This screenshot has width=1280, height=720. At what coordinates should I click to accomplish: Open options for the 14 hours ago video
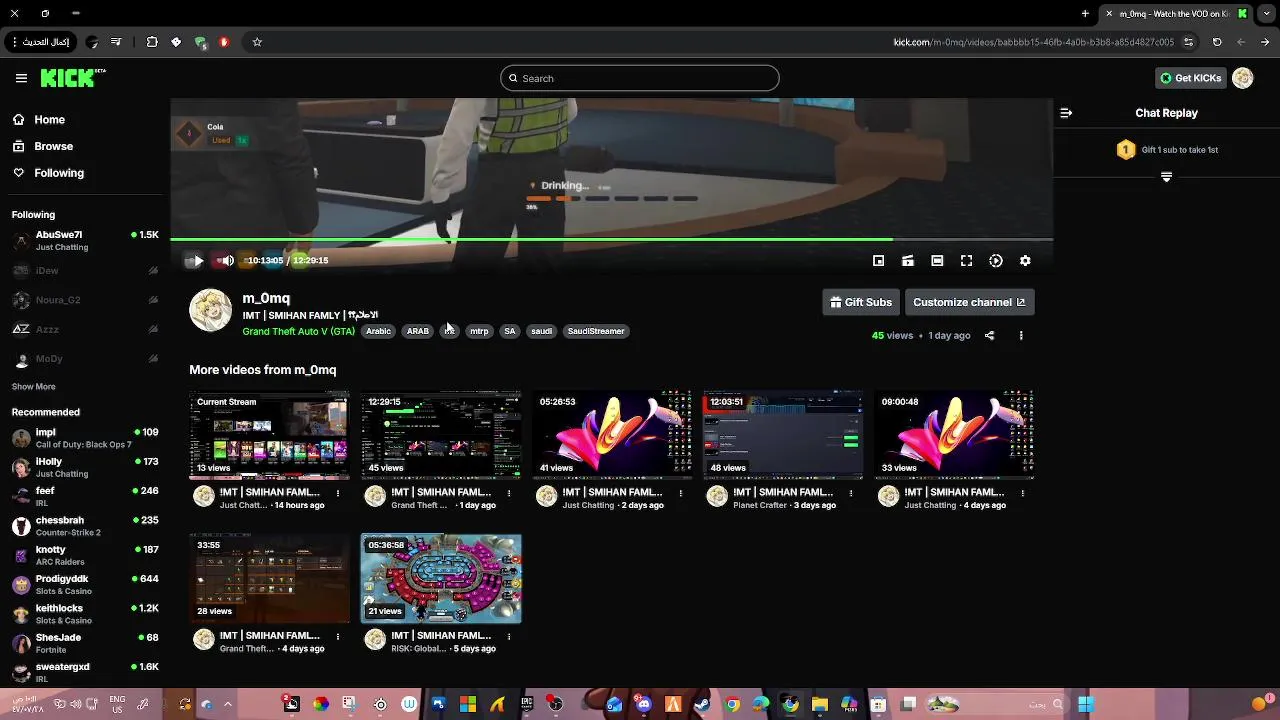(x=338, y=493)
